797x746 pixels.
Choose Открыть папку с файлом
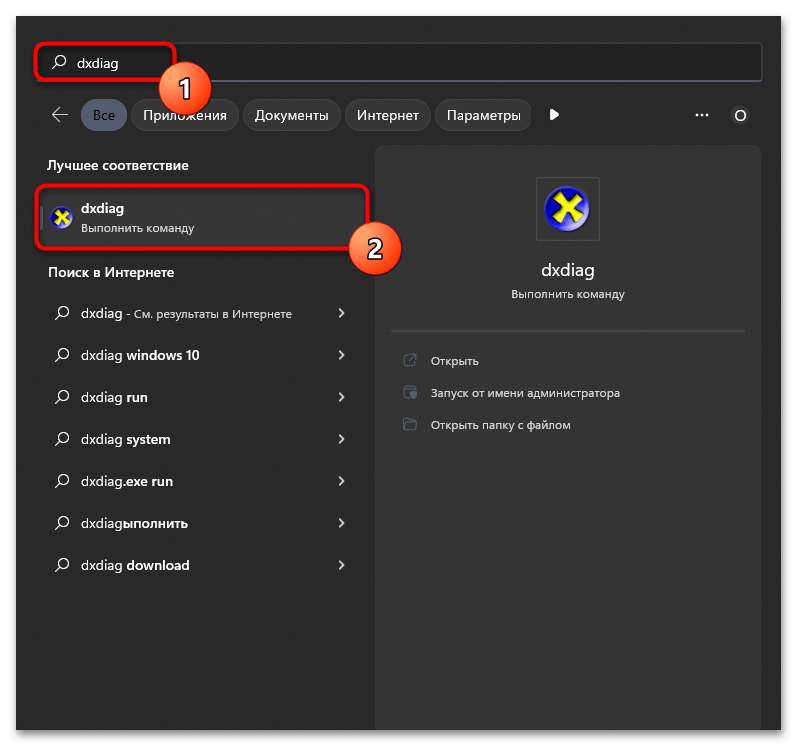[500, 425]
